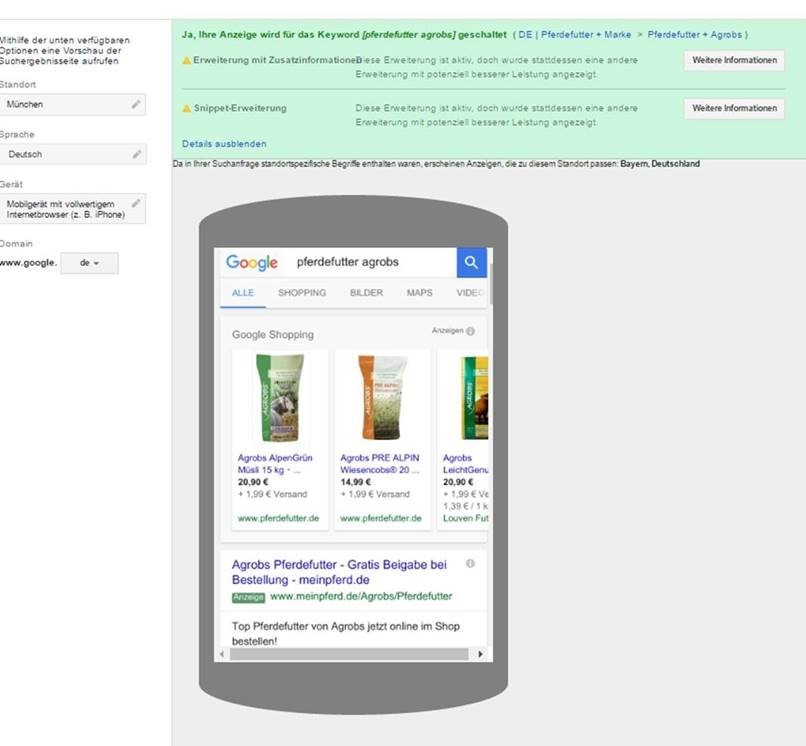The image size is (806, 746).
Task: Click Details ausblenden link
Action: tap(224, 144)
